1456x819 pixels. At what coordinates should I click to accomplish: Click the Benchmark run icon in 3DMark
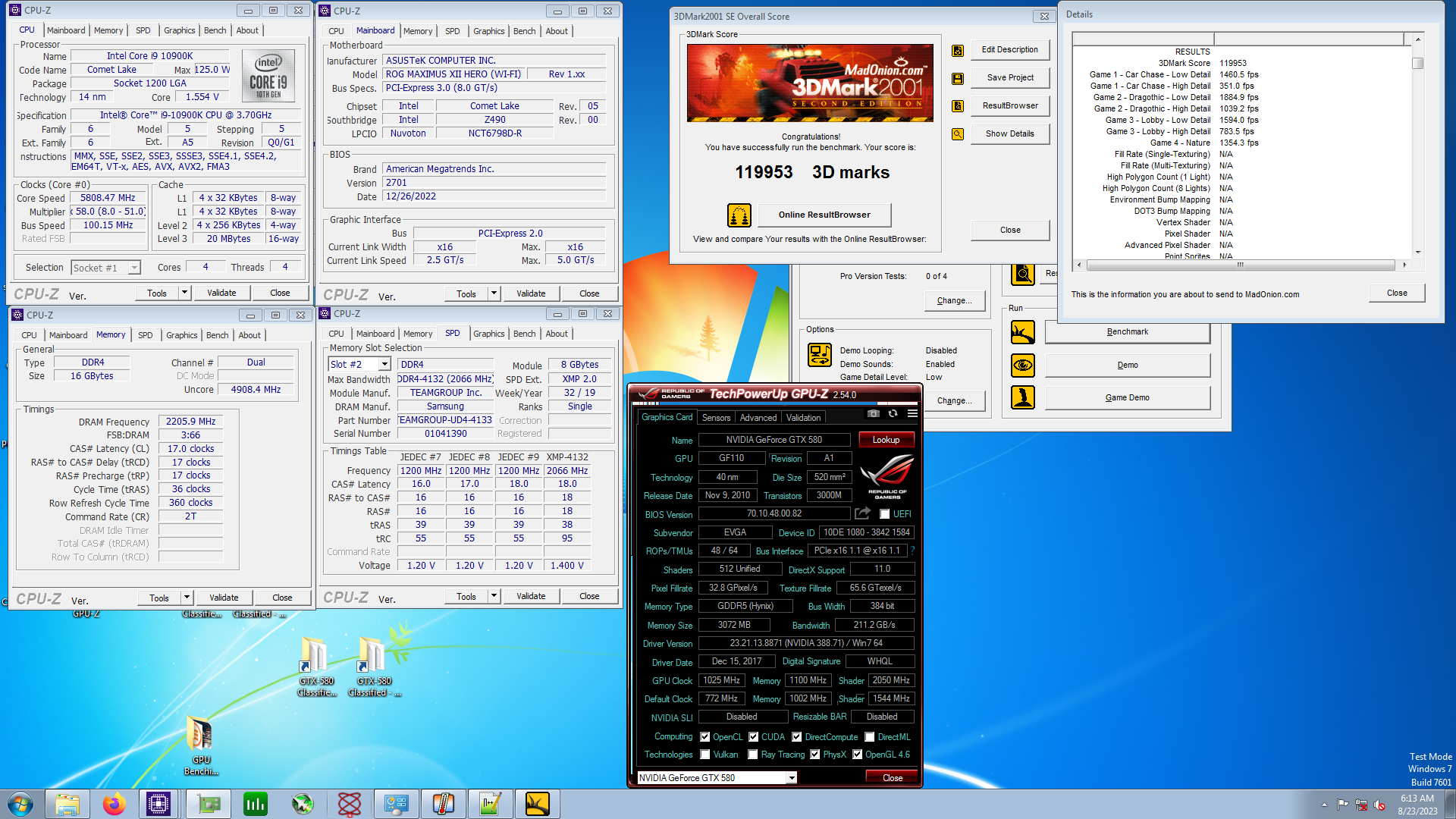coord(1023,332)
